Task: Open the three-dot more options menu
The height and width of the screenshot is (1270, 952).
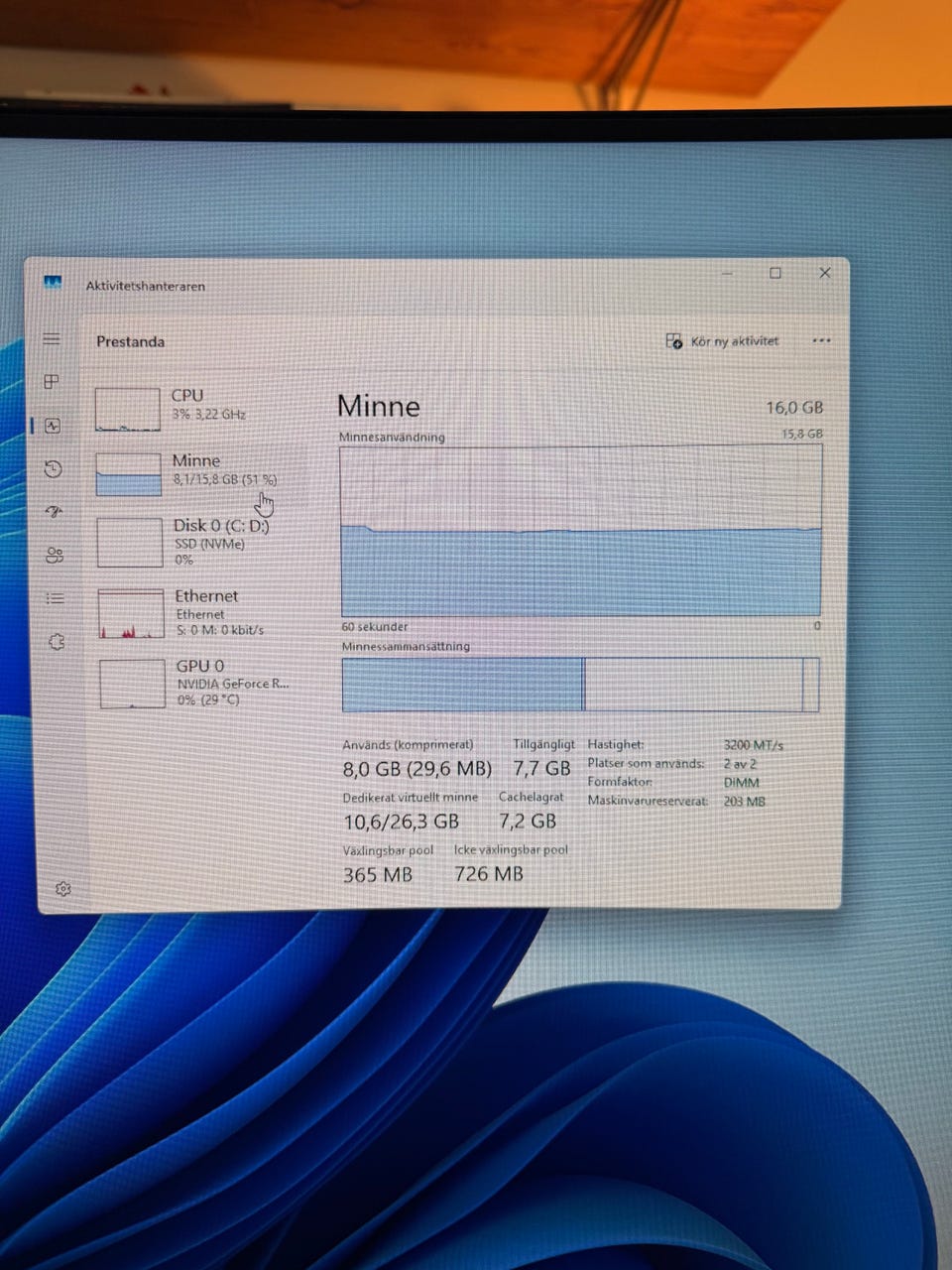Action: pos(821,340)
